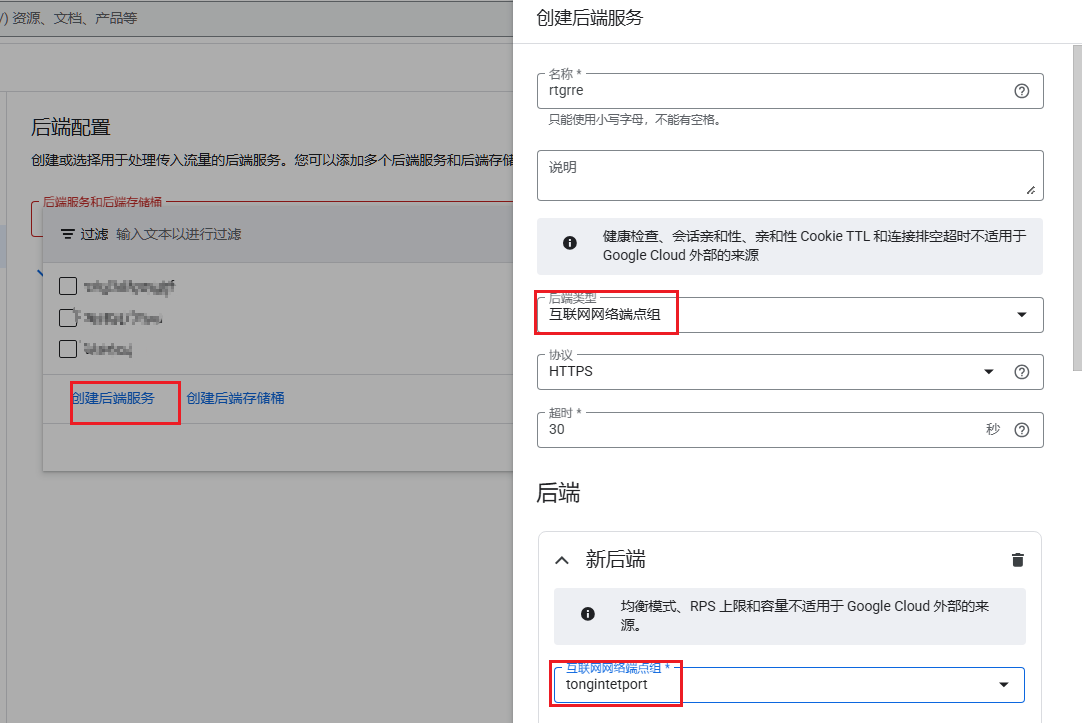Screen dimensions: 1082x723
Task: Click the 创建后端服务 link
Action: point(113,398)
